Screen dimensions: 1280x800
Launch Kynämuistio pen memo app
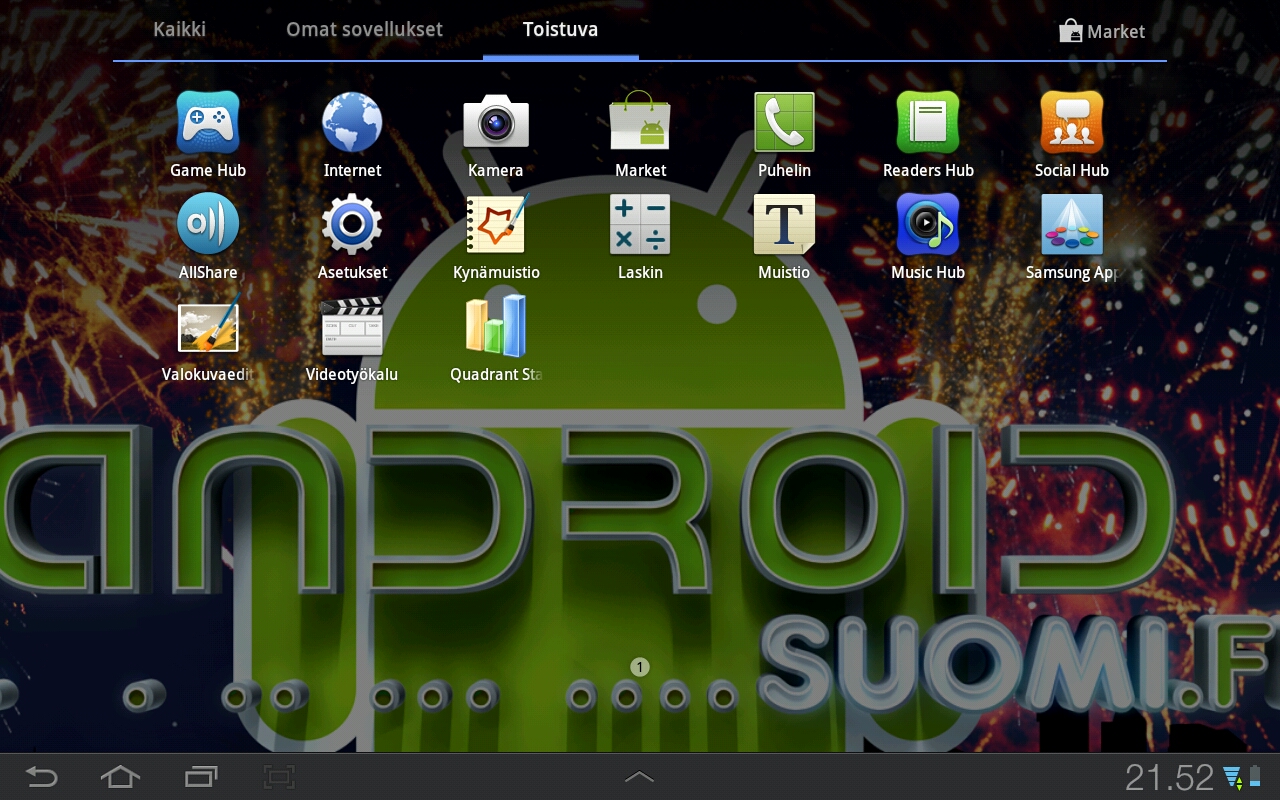[x=496, y=225]
